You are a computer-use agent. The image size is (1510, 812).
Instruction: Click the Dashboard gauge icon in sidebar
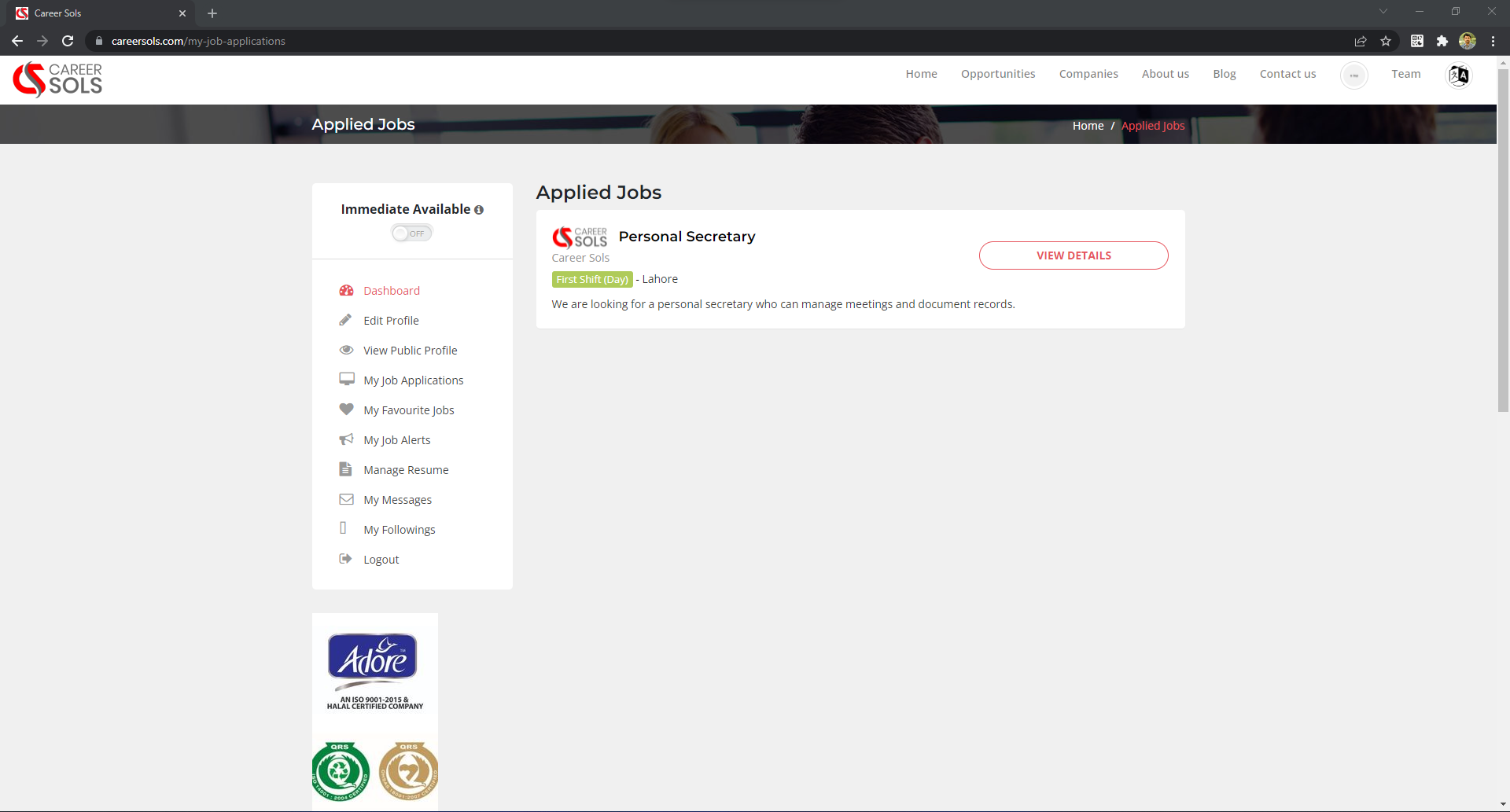pos(346,291)
